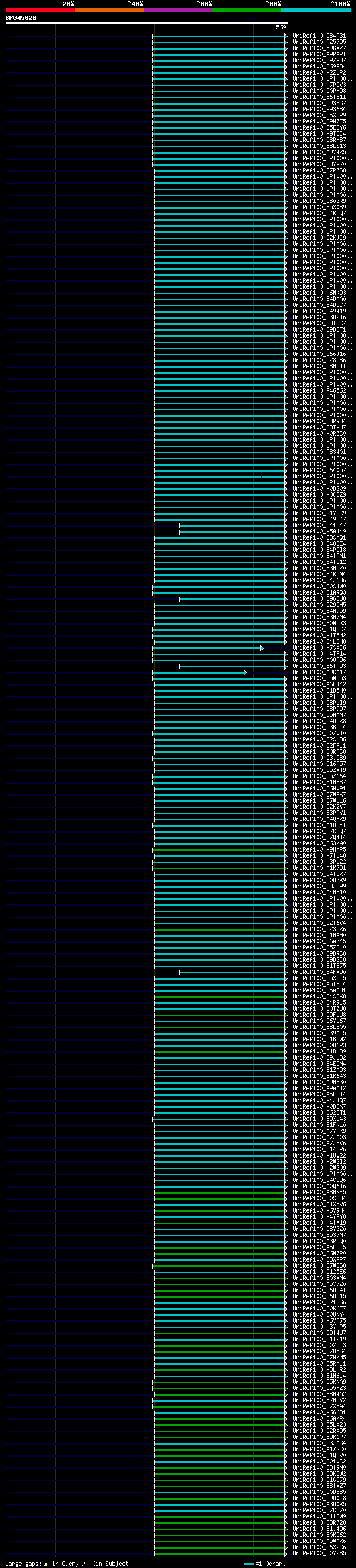The width and height of the screenshot is (356, 1568).
Task: Select hit UniRef100_A9HXP5
Action: tap(319, 850)
